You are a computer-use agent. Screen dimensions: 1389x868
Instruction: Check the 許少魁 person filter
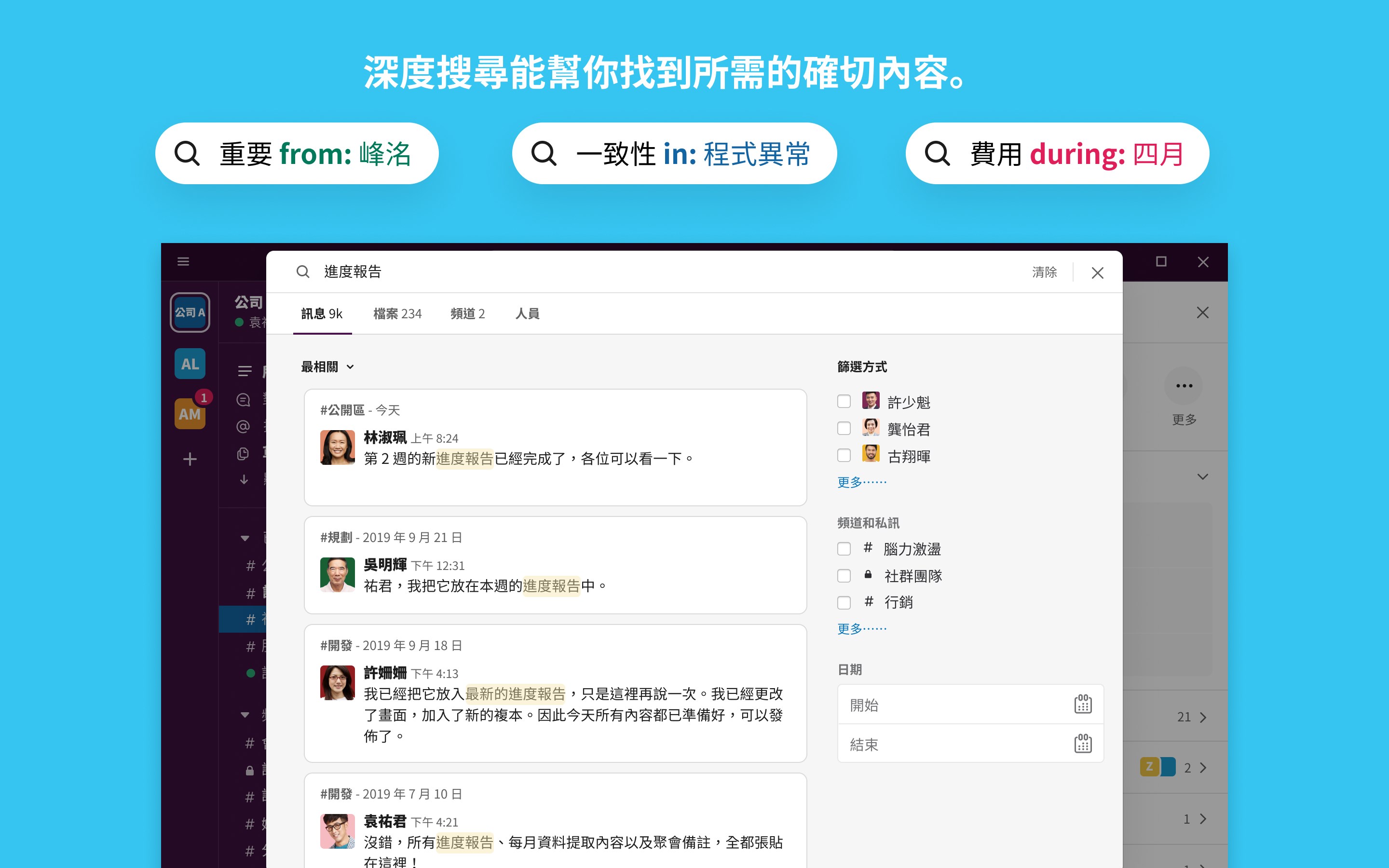(x=844, y=401)
